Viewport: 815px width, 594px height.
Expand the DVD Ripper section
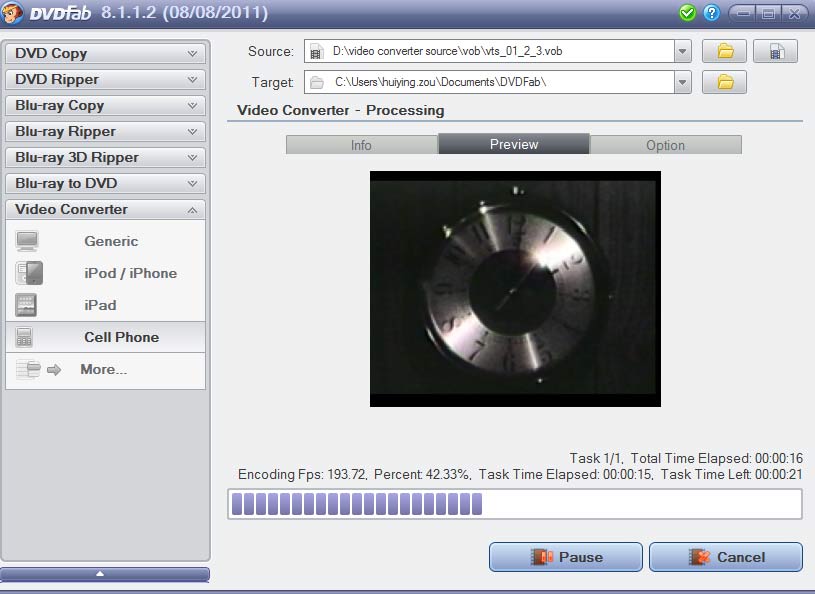point(106,80)
